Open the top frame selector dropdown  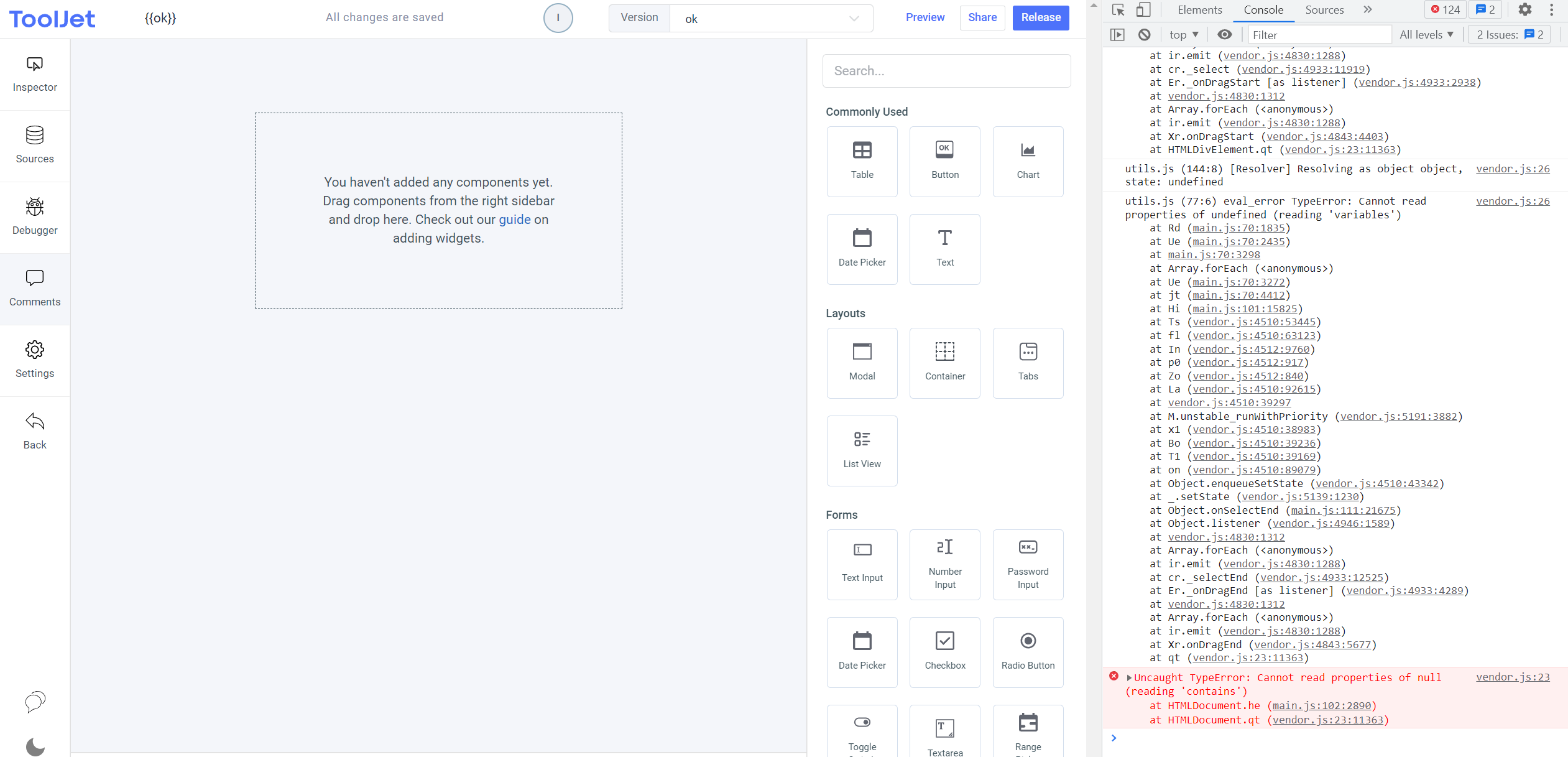pos(1182,34)
